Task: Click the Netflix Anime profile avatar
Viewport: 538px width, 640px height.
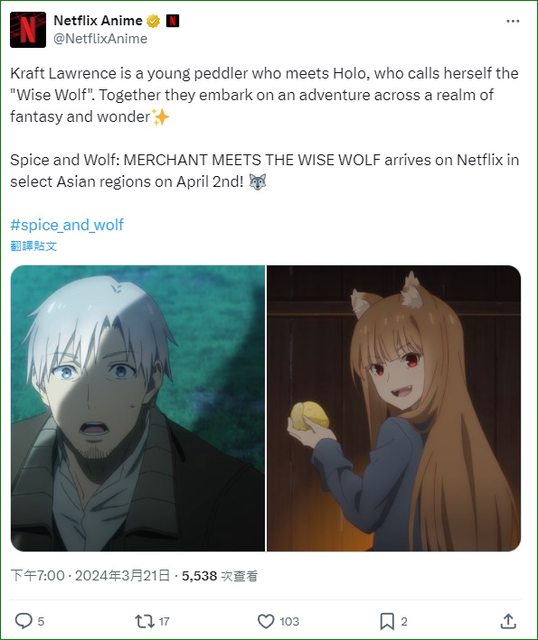Action: [28, 30]
